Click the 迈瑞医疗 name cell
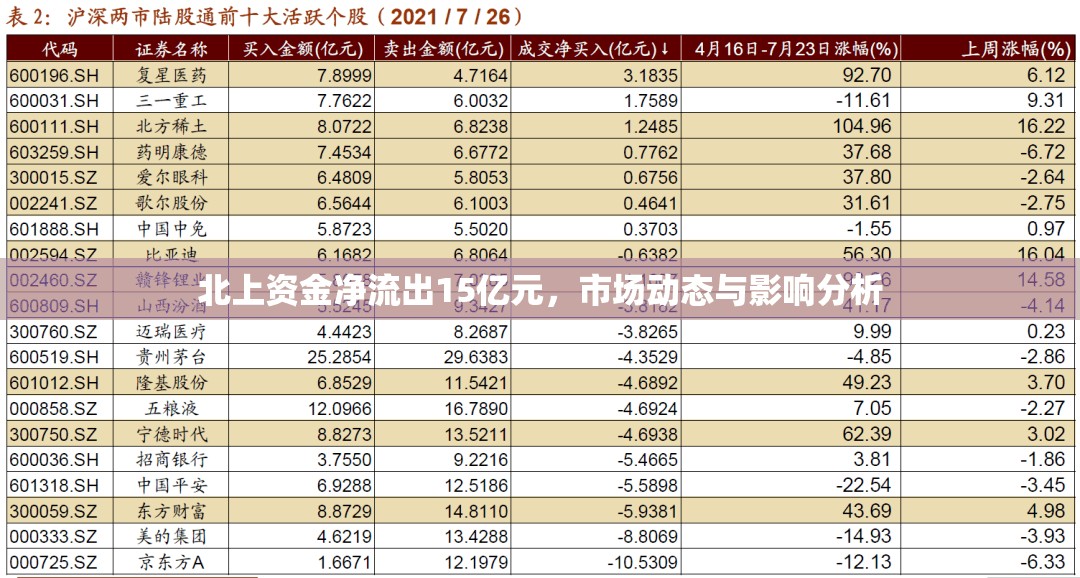The width and height of the screenshot is (1080, 578). tap(171, 332)
